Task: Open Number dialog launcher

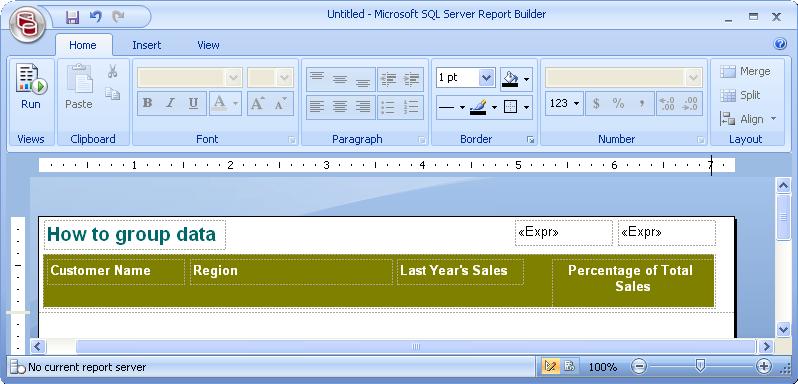Action: point(700,140)
